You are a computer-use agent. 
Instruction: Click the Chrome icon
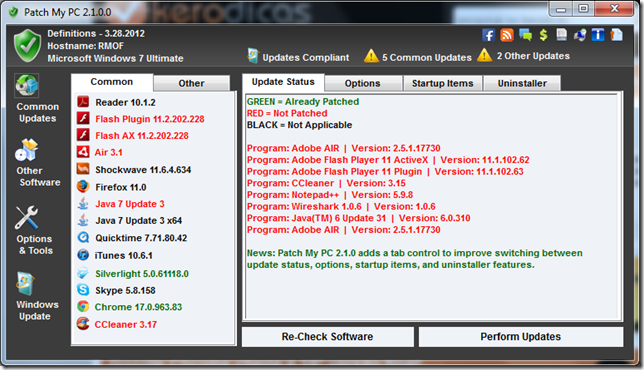point(83,306)
